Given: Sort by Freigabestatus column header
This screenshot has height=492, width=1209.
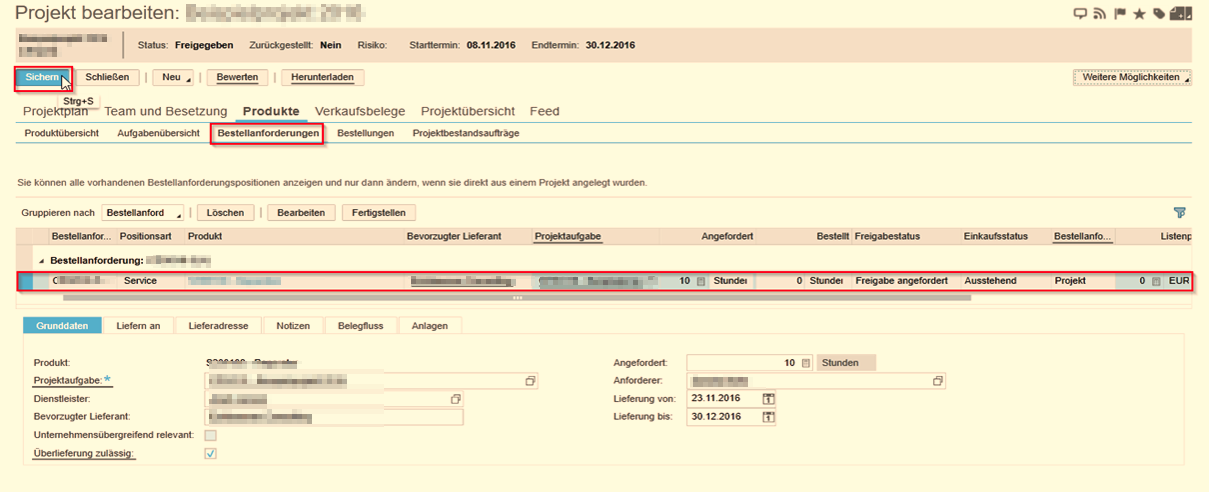Looking at the screenshot, I should click(x=888, y=236).
